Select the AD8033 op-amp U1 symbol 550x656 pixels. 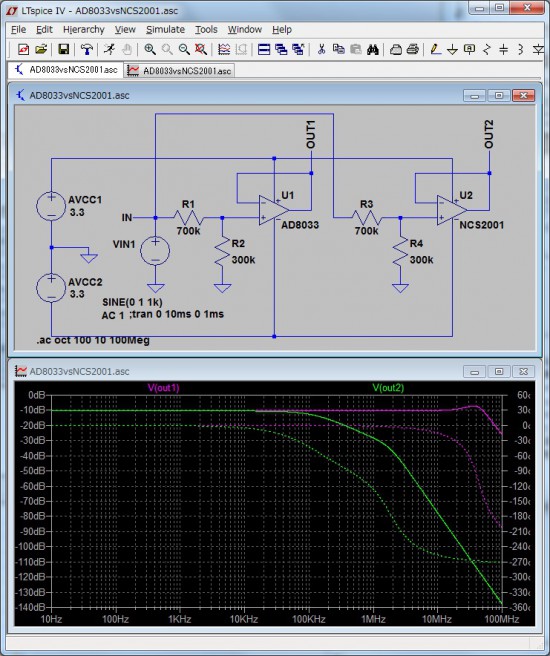274,210
